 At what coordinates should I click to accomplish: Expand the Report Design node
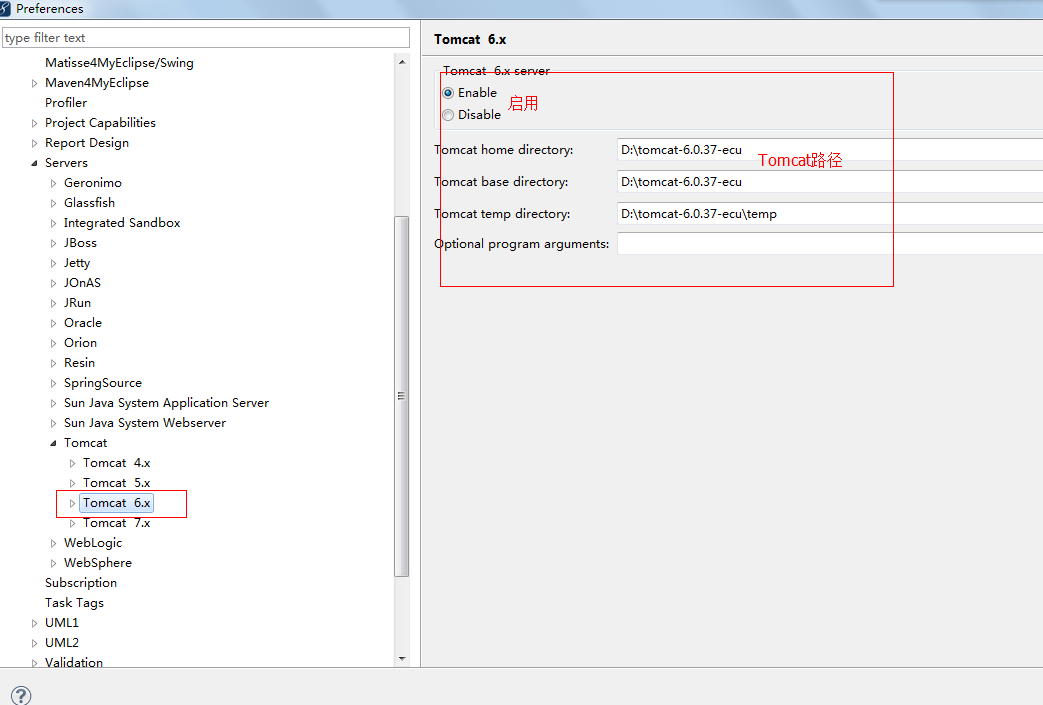(35, 143)
